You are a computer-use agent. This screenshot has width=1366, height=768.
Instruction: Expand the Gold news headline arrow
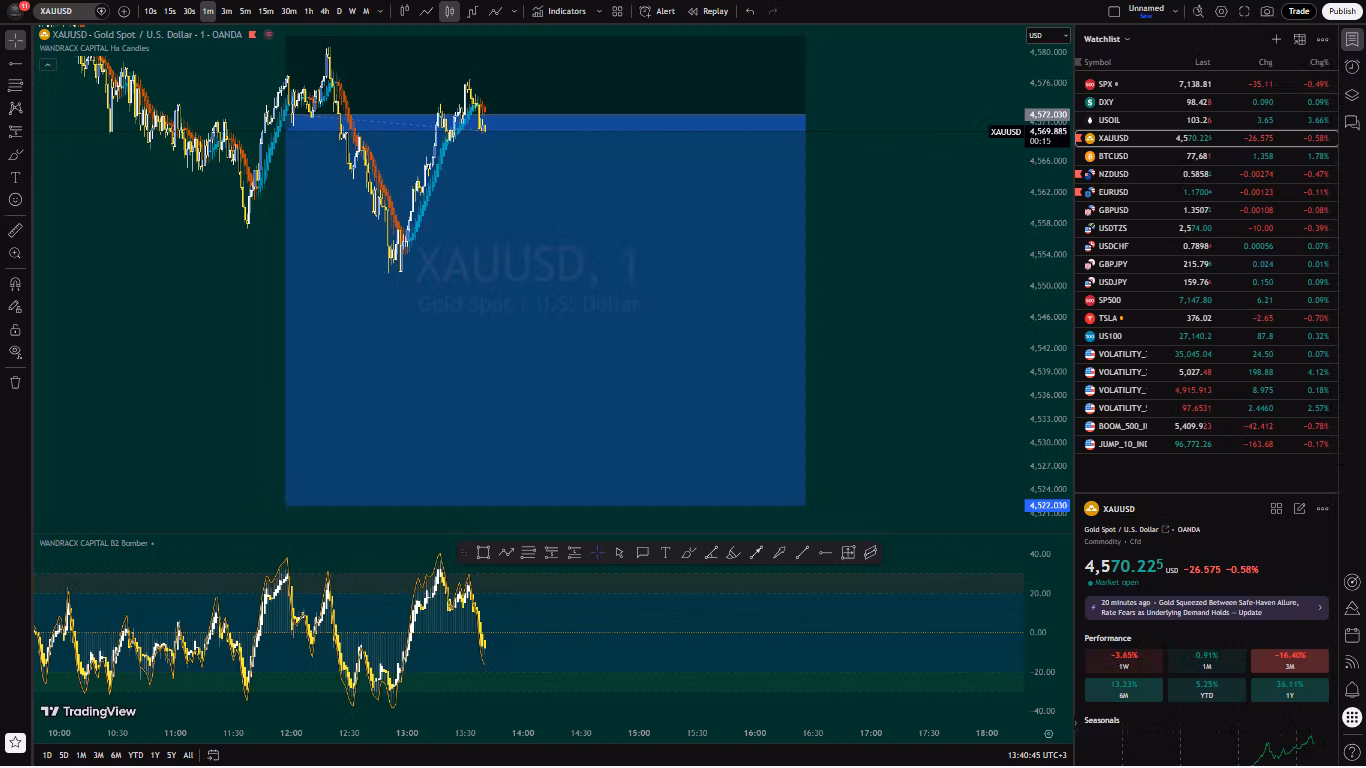pos(1319,607)
